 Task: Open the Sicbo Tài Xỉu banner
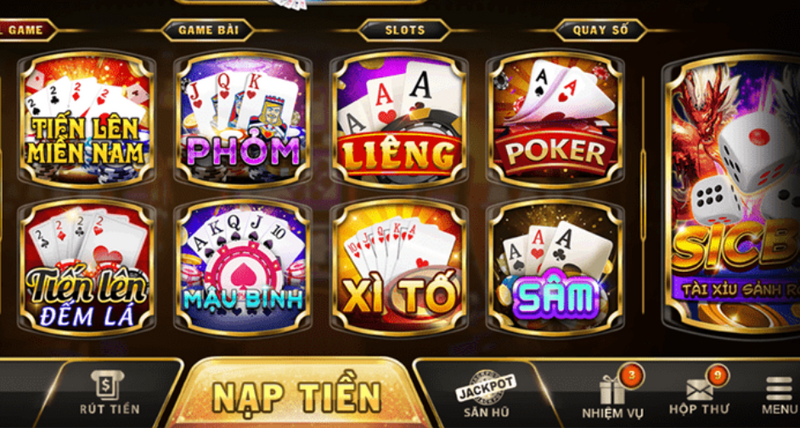click(x=732, y=193)
